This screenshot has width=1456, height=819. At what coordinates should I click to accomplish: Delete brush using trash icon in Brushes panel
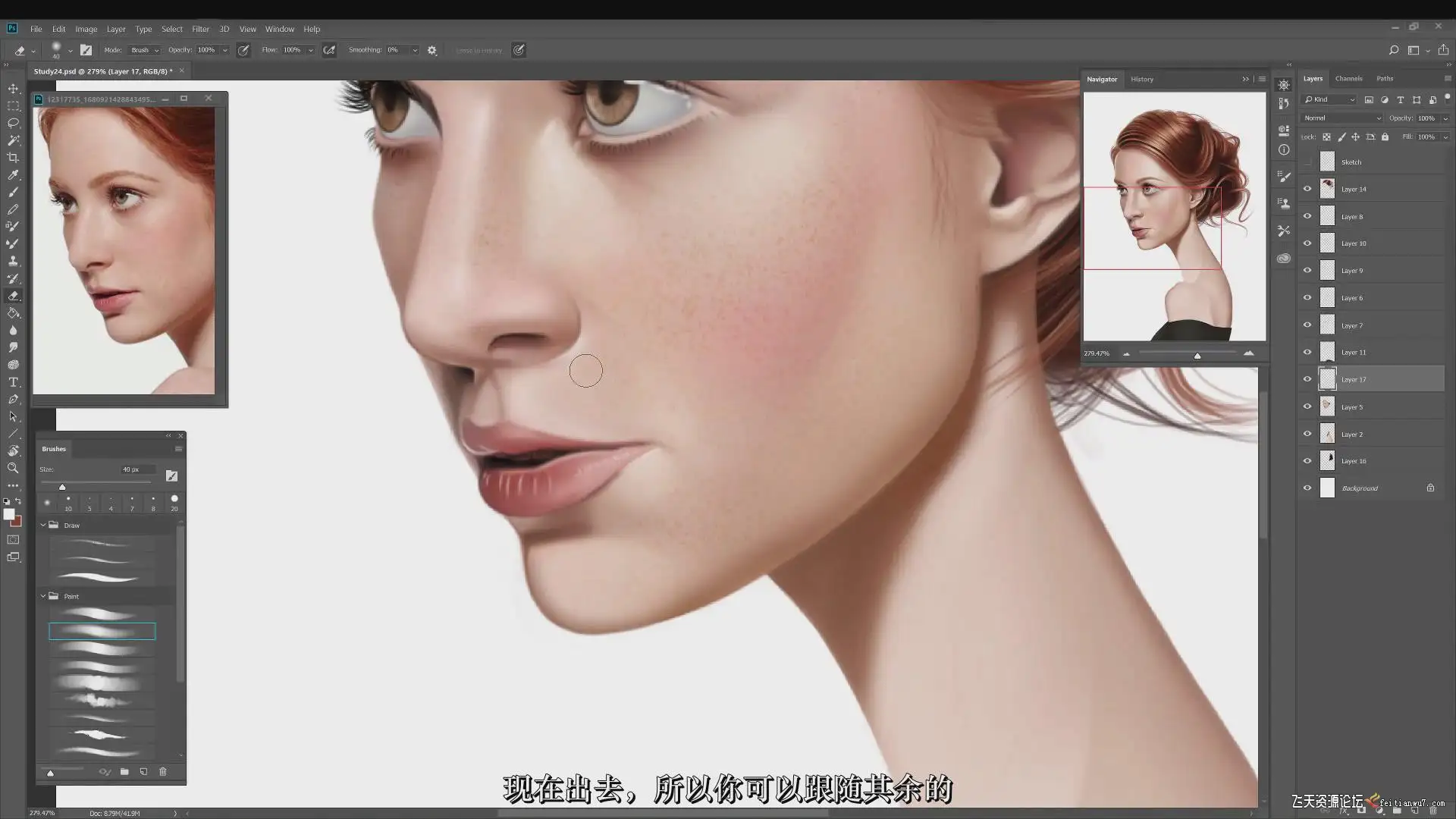162,771
